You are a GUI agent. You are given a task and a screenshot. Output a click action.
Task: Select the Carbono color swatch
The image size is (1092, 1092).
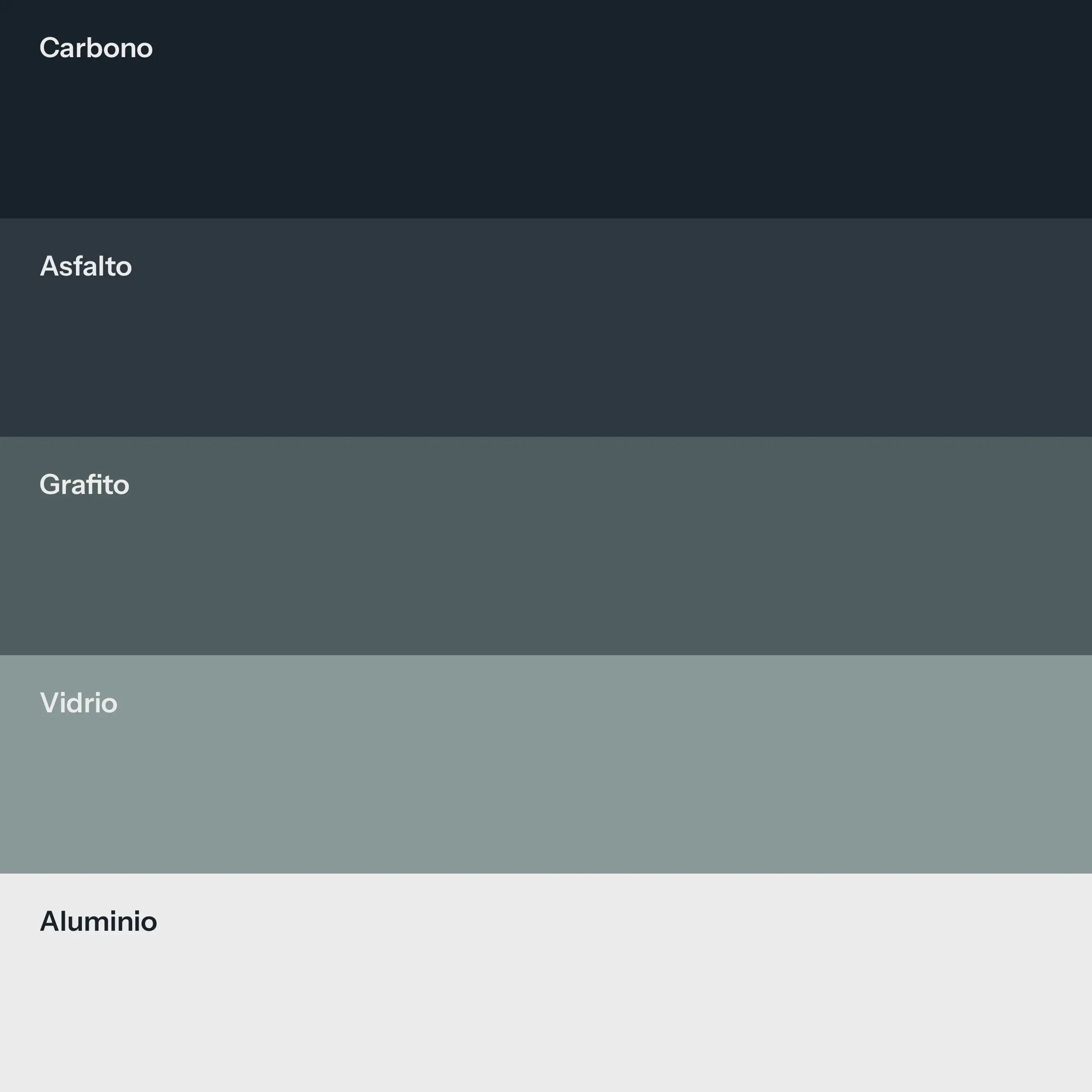coord(546,109)
